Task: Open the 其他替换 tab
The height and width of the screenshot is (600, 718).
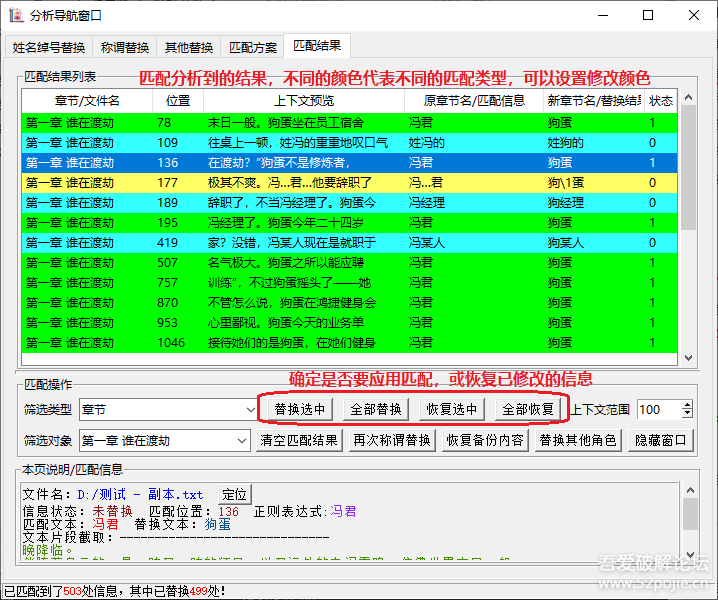Action: pyautogui.click(x=189, y=47)
